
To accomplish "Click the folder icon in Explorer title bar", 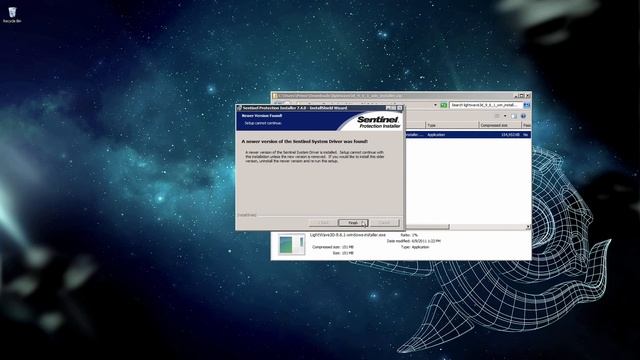I will [x=275, y=96].
